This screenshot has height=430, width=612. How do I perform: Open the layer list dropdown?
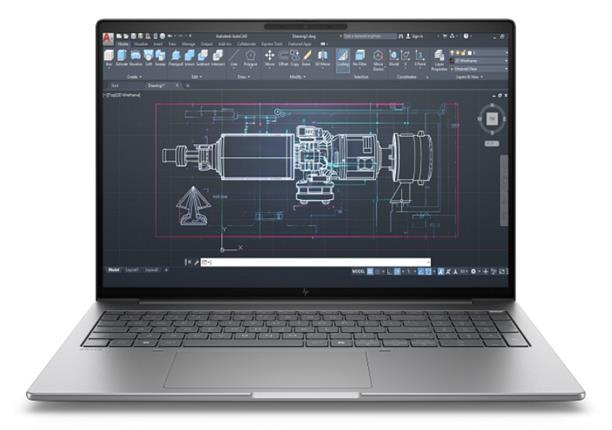tap(479, 53)
